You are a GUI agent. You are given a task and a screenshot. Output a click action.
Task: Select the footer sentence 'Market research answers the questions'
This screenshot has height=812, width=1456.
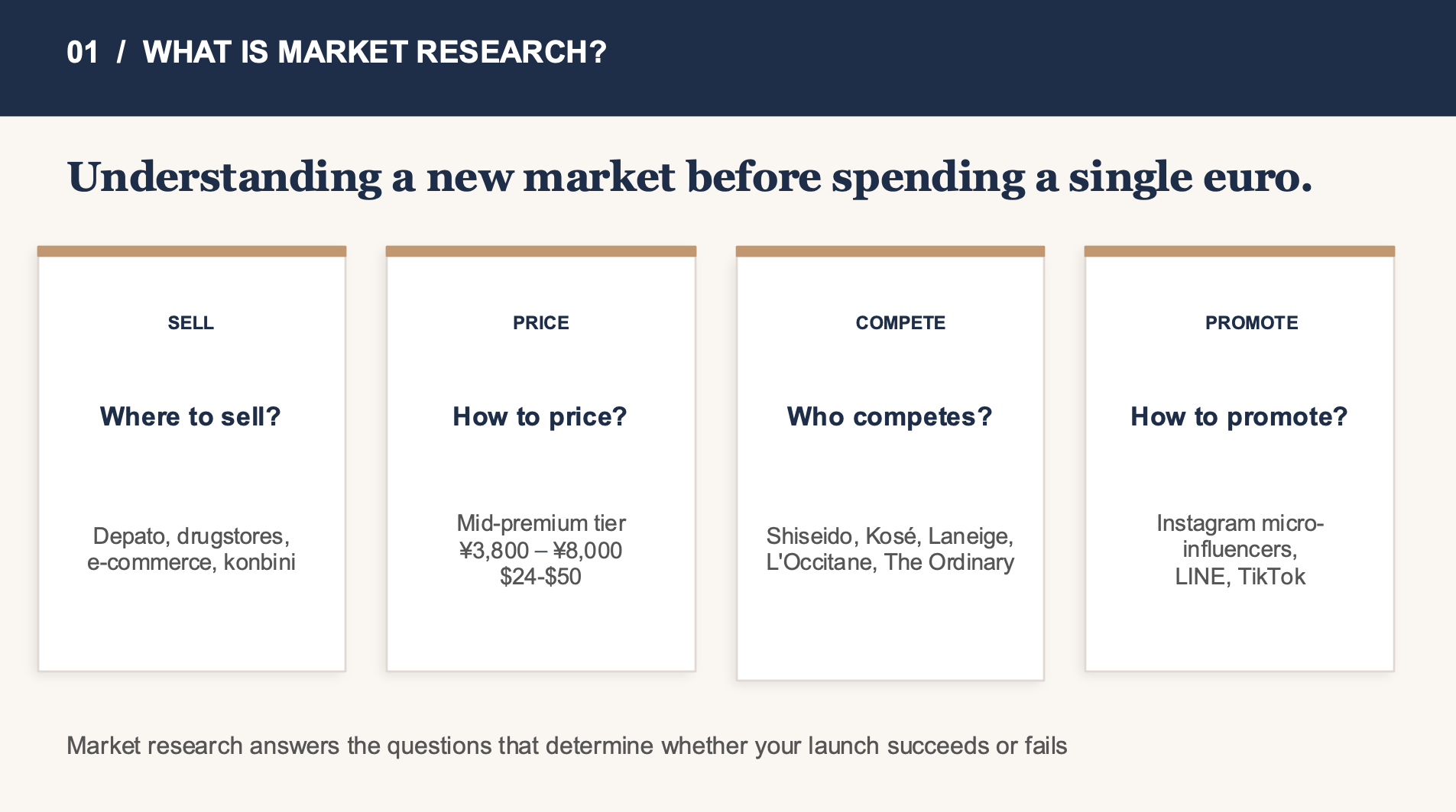pos(567,746)
